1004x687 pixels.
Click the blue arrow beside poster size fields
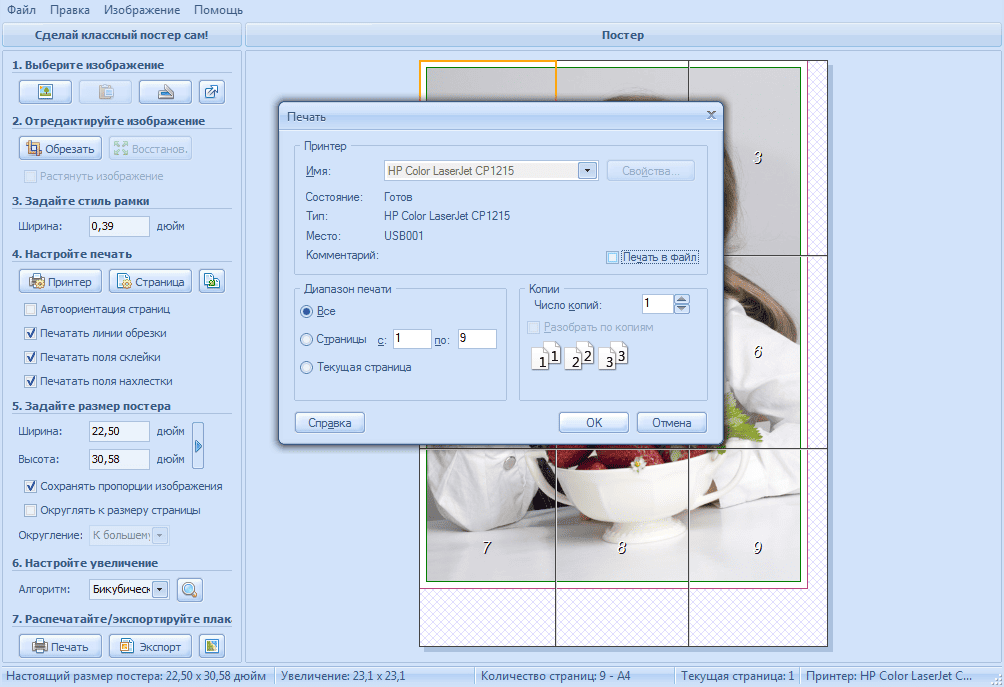[198, 446]
